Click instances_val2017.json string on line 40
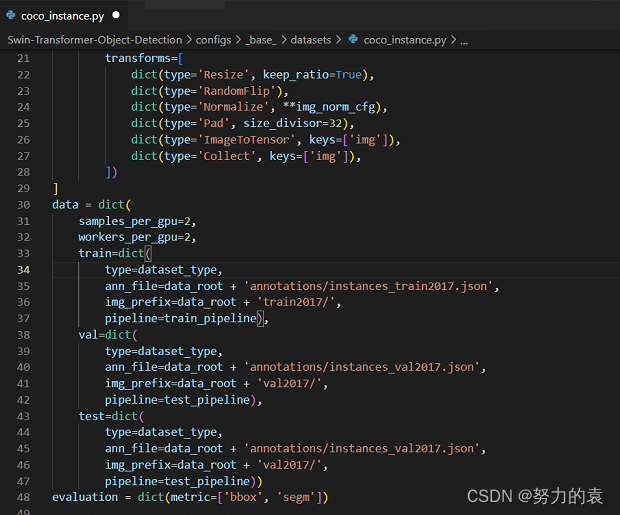This screenshot has width=620, height=515. [x=362, y=367]
